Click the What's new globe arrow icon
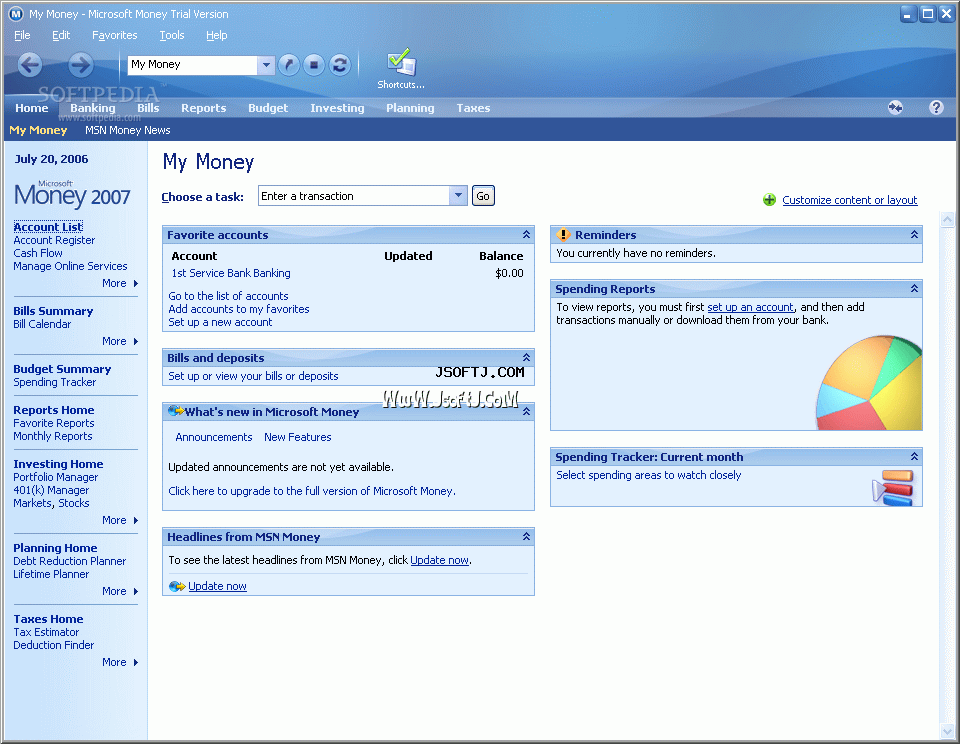The image size is (960, 744). [x=175, y=411]
